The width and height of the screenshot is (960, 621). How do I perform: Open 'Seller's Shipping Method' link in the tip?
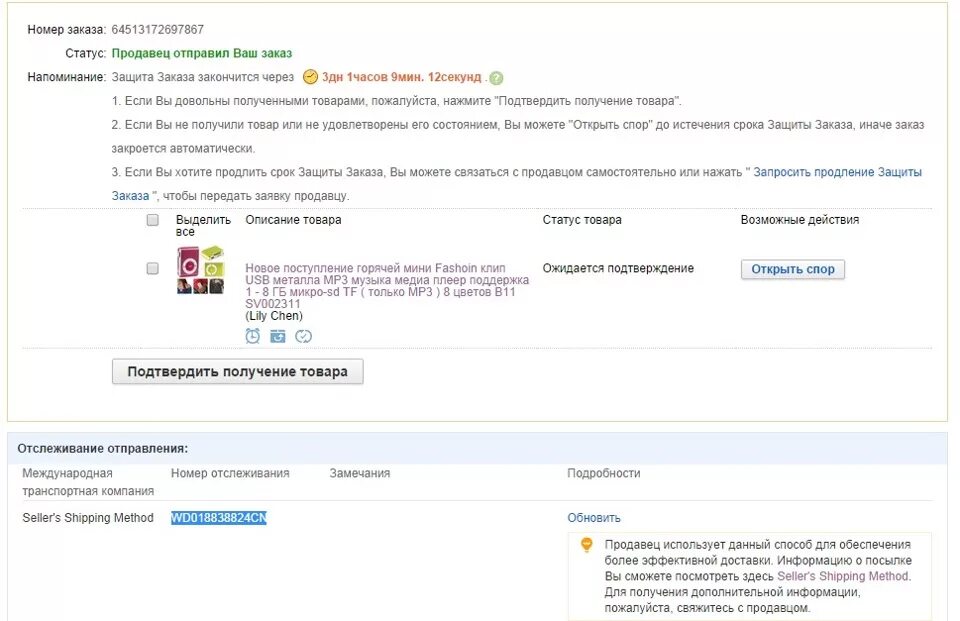point(843,576)
